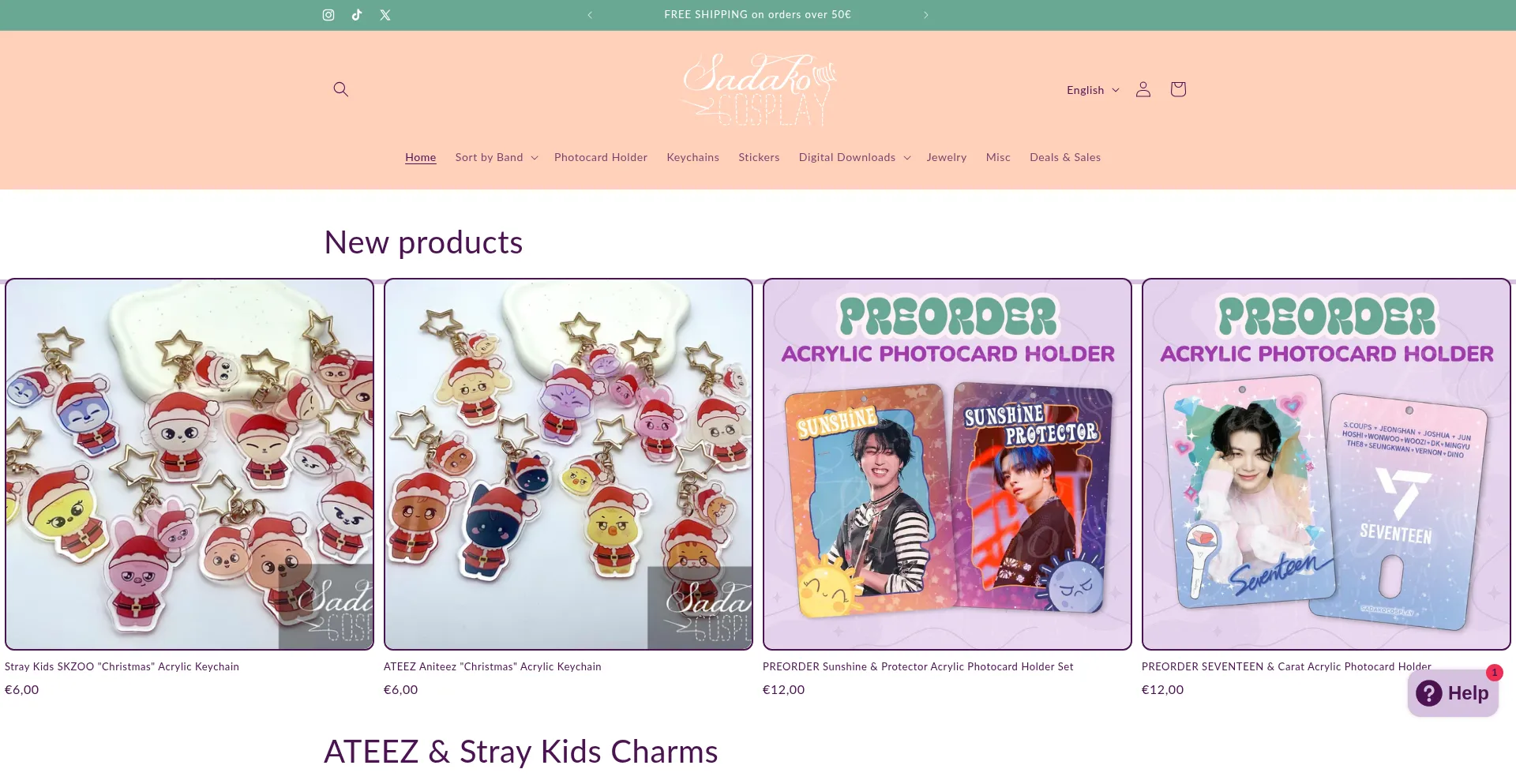Expand the Sort by Band menu
The image size is (1516, 784).
click(x=497, y=157)
